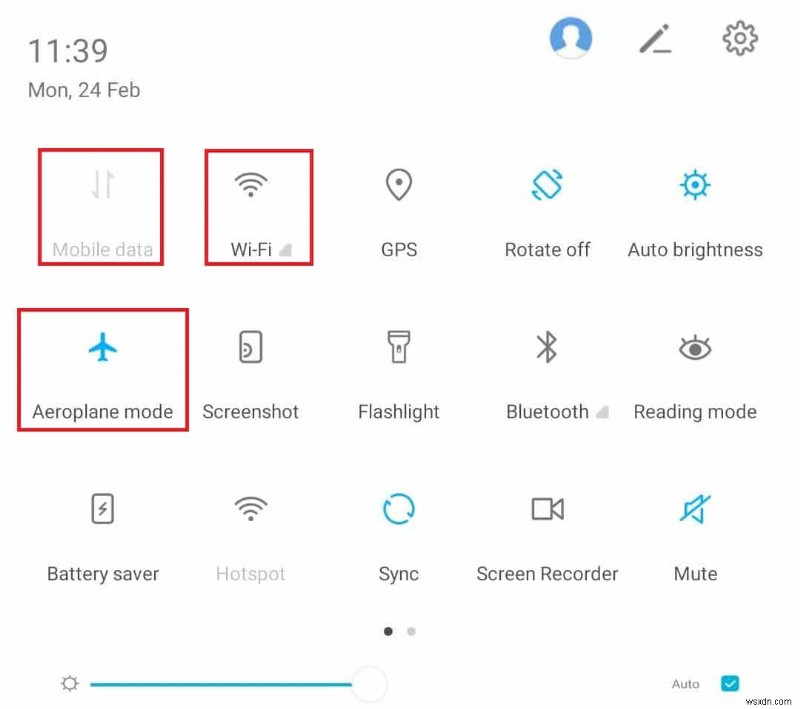Select first quick settings page dot
The width and height of the screenshot is (800, 709).
[x=388, y=632]
